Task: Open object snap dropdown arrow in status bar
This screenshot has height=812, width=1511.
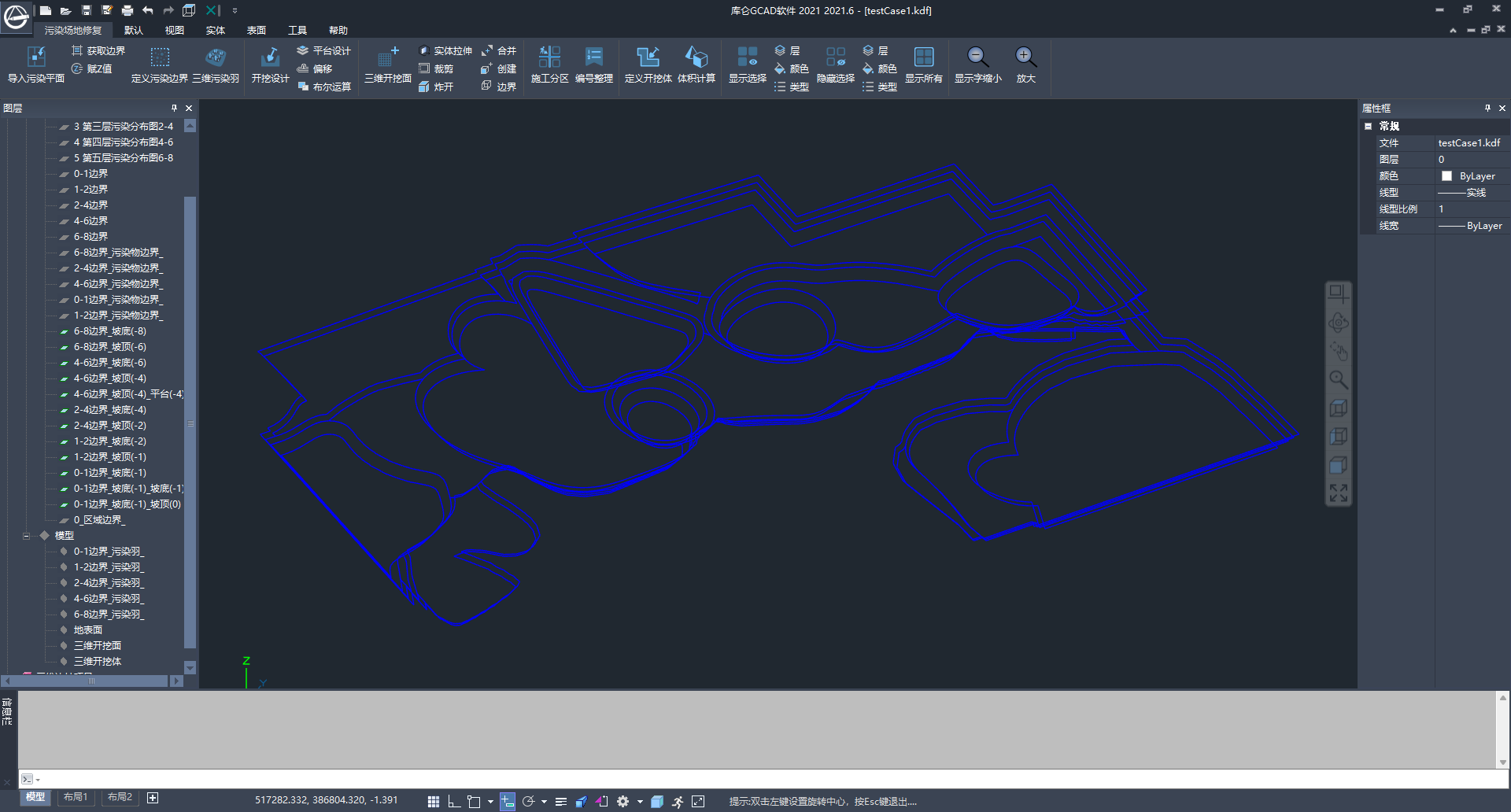Action: coord(490,801)
